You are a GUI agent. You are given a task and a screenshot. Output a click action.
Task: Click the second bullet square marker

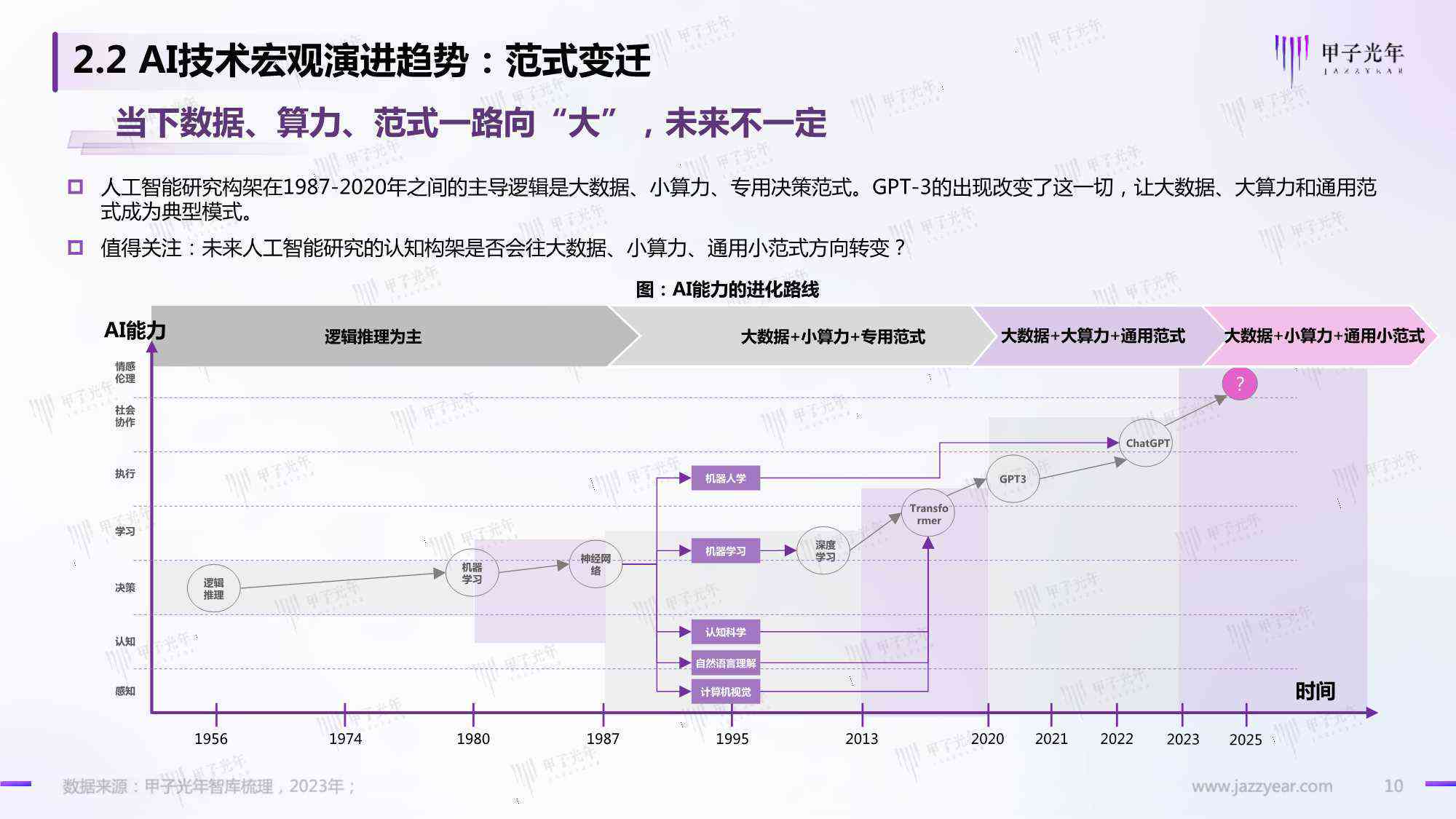tap(75, 247)
